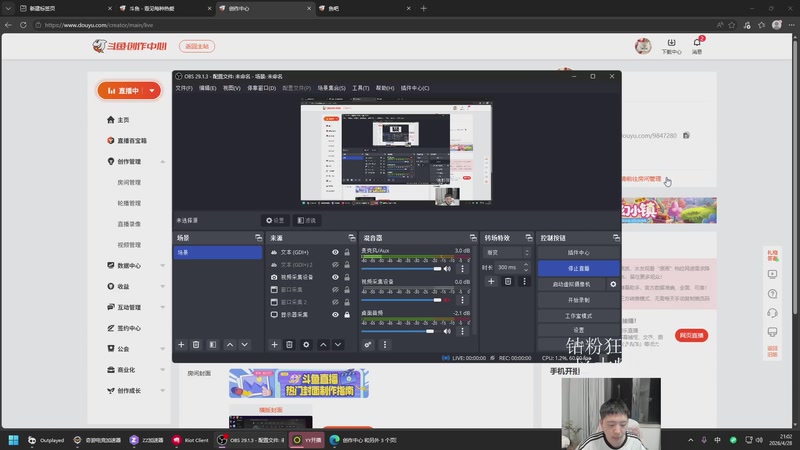Move scene up in the Scenes panel
800x450 pixels.
pos(230,345)
